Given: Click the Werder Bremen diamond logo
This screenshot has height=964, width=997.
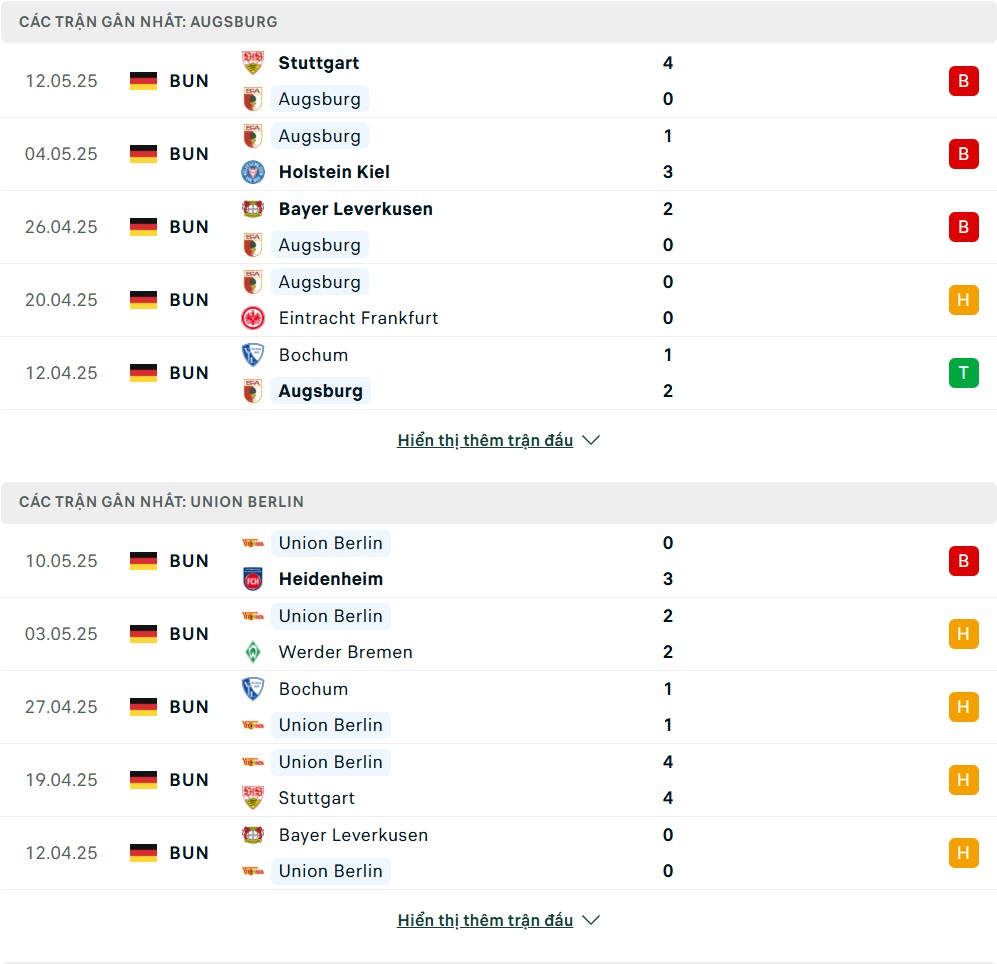Looking at the screenshot, I should [252, 652].
